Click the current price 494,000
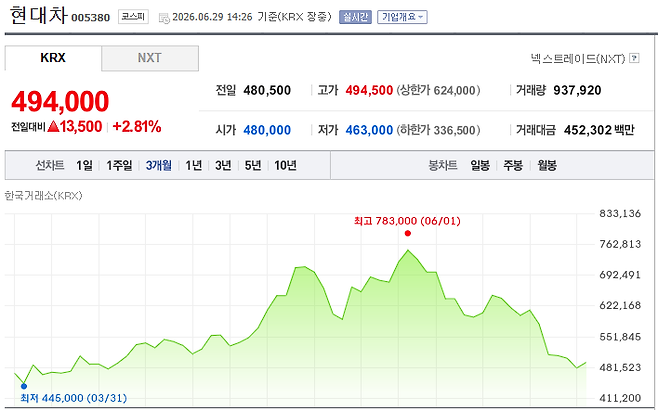Image resolution: width=658 pixels, height=410 pixels. [x=60, y=101]
